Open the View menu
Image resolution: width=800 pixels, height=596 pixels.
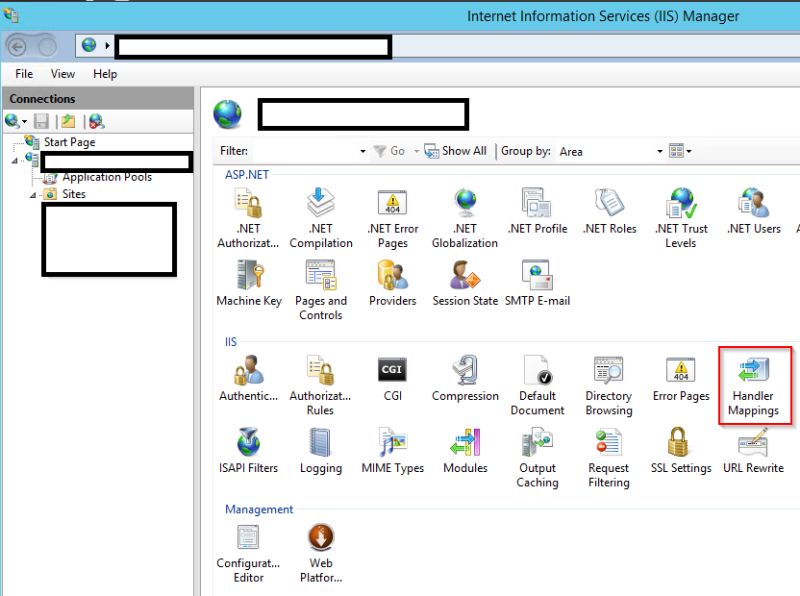(62, 73)
